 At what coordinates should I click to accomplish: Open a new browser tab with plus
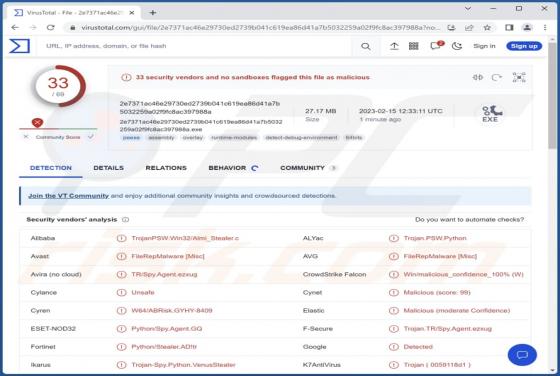[152, 12]
